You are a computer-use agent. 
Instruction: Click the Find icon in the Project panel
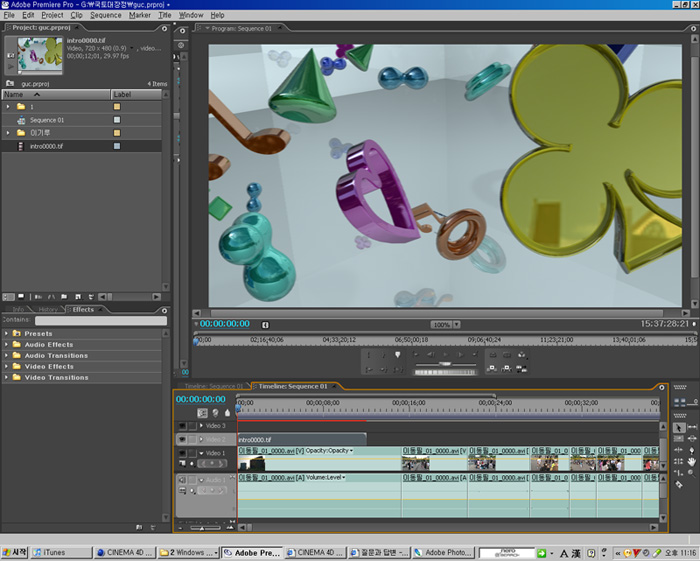51,297
